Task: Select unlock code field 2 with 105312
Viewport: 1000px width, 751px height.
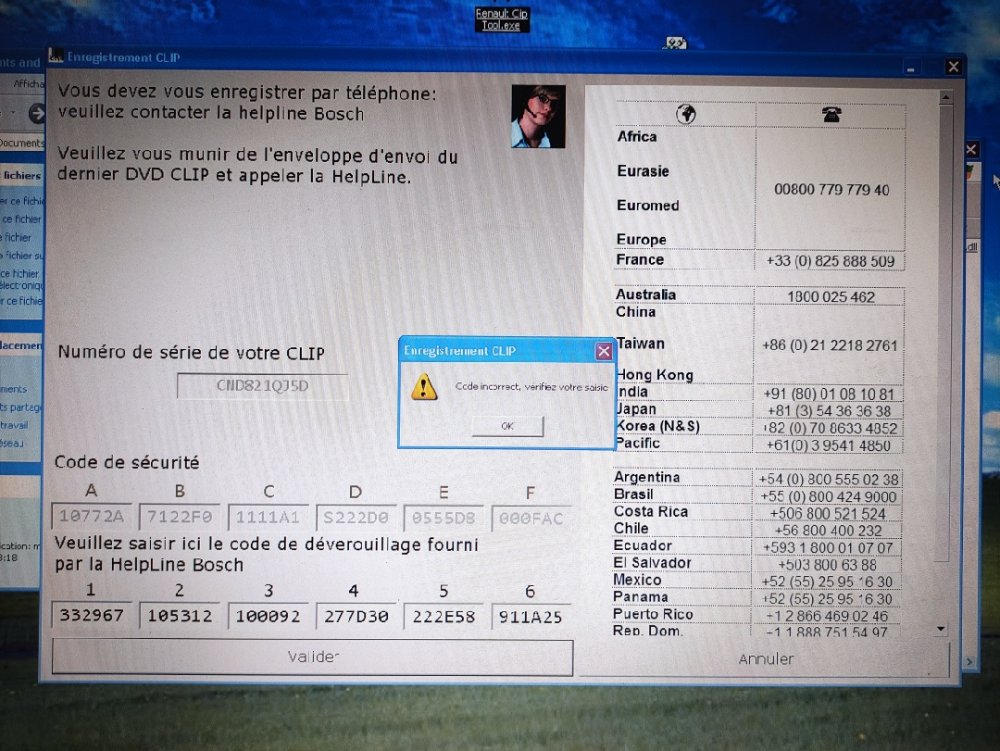Action: coord(179,616)
